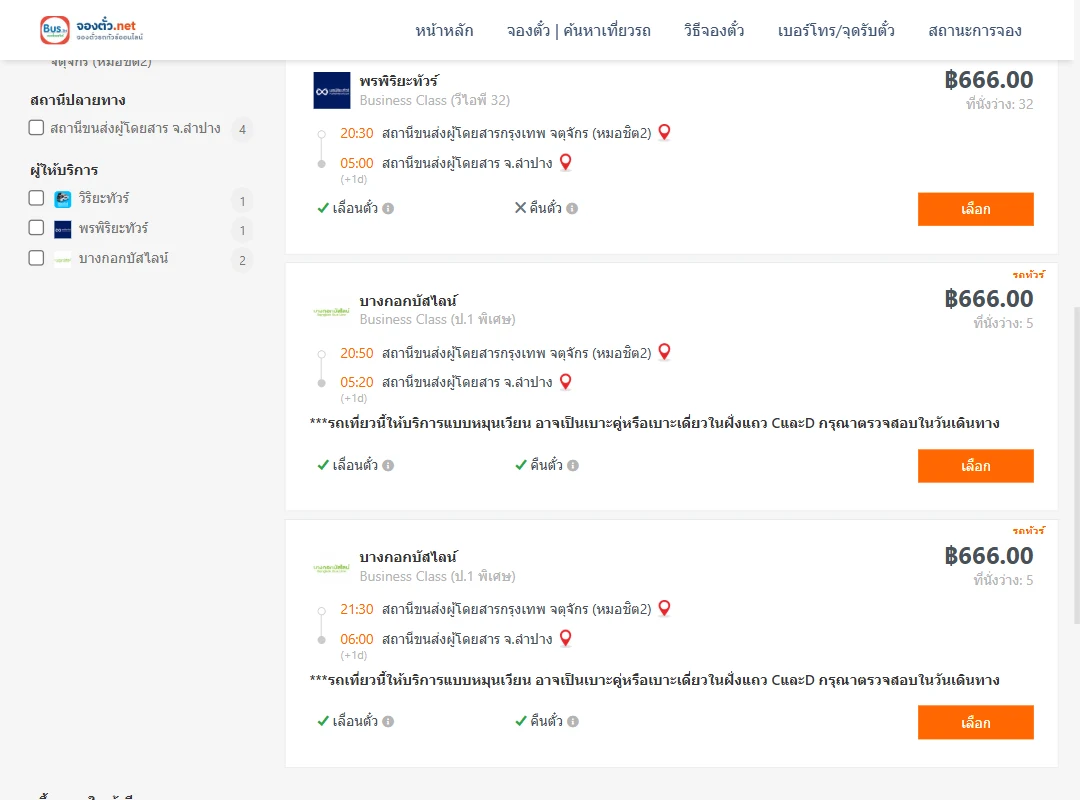Click arrival time 05:00
The image size is (1080, 800).
(x=357, y=163)
